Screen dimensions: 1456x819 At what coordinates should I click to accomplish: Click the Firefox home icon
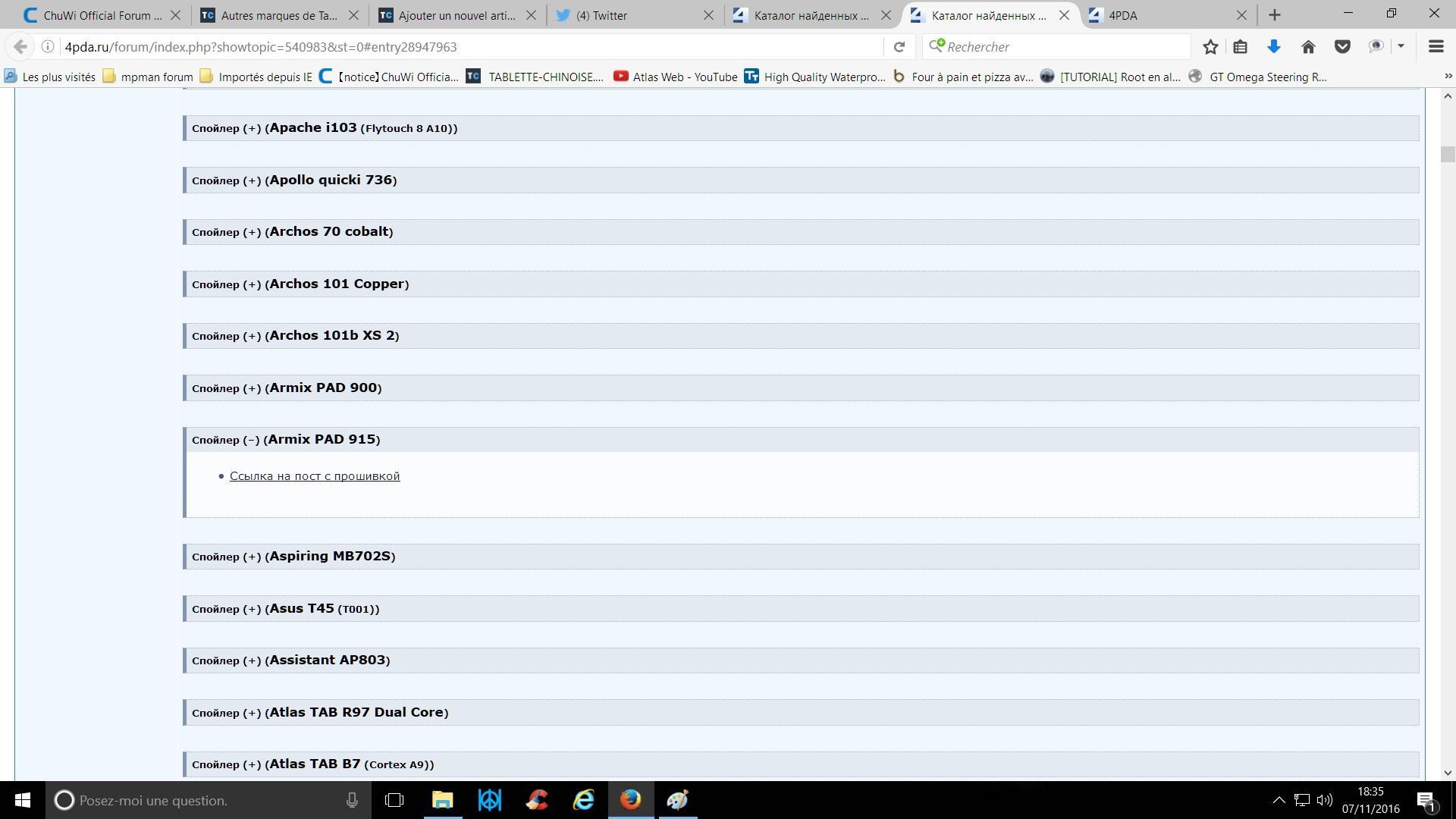coord(1308,47)
